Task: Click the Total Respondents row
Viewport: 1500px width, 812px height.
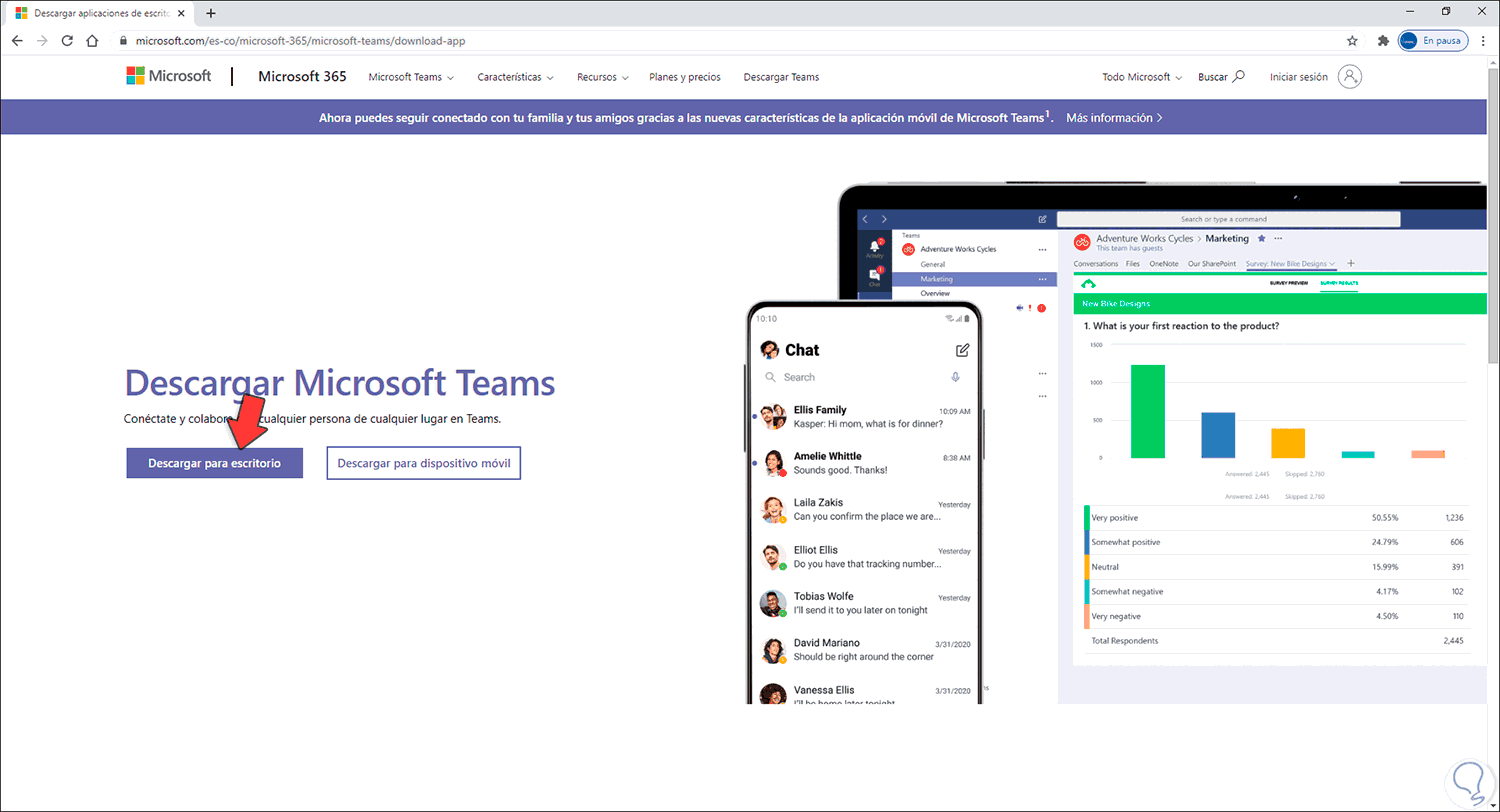Action: coord(1276,640)
